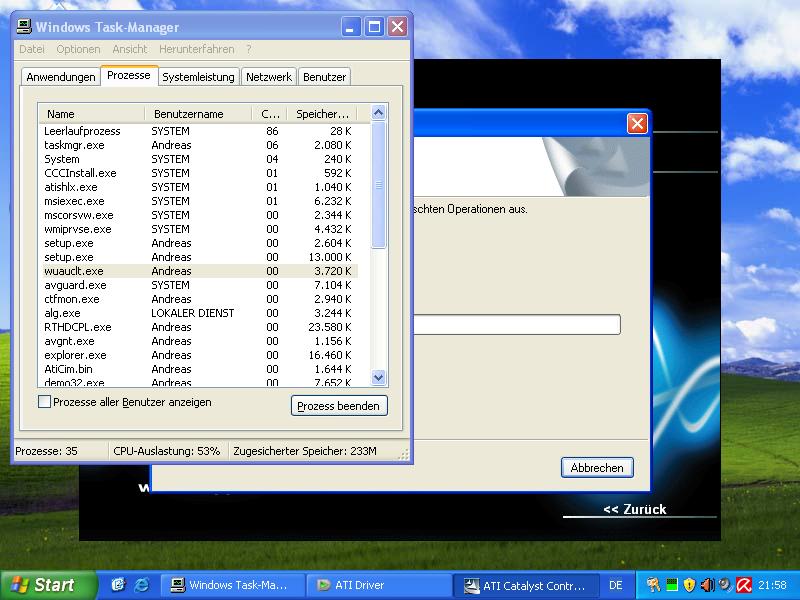Select the Leerlaufprozess row
This screenshot has height=600, width=800.
coord(198,131)
